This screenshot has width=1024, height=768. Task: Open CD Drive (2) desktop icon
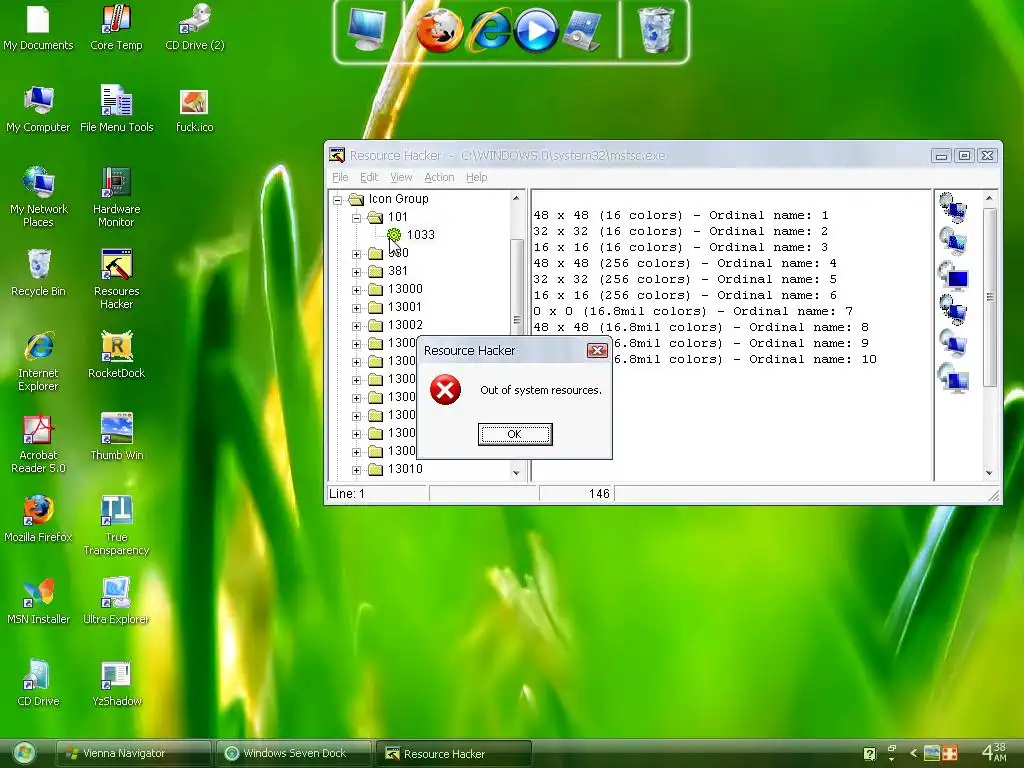(x=195, y=27)
